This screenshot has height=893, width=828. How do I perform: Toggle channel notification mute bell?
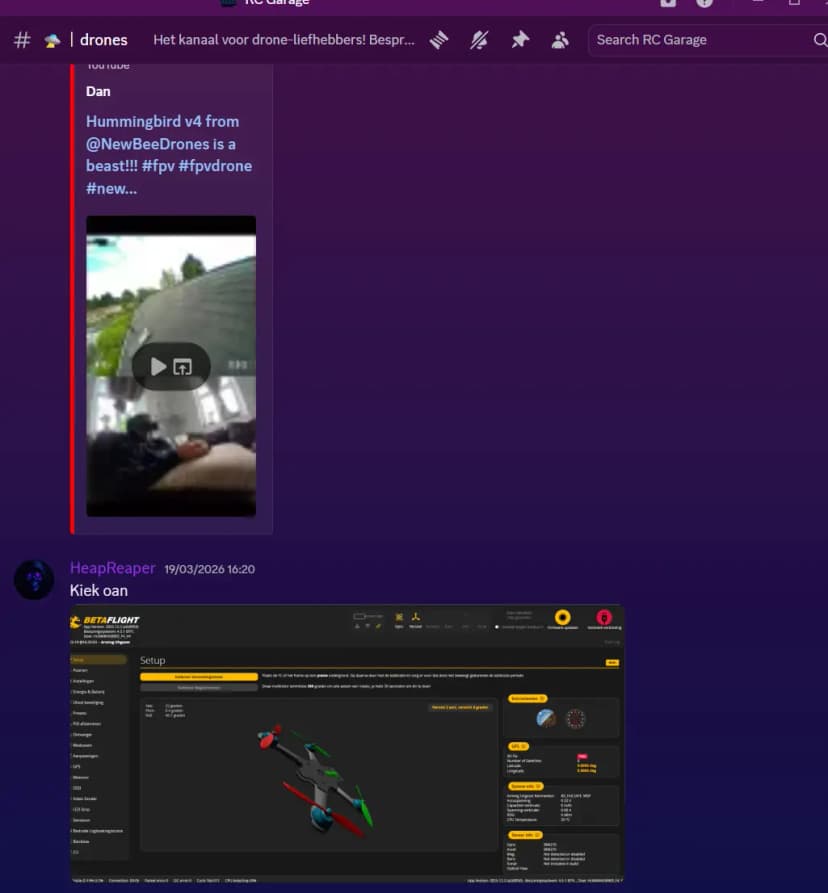click(479, 40)
